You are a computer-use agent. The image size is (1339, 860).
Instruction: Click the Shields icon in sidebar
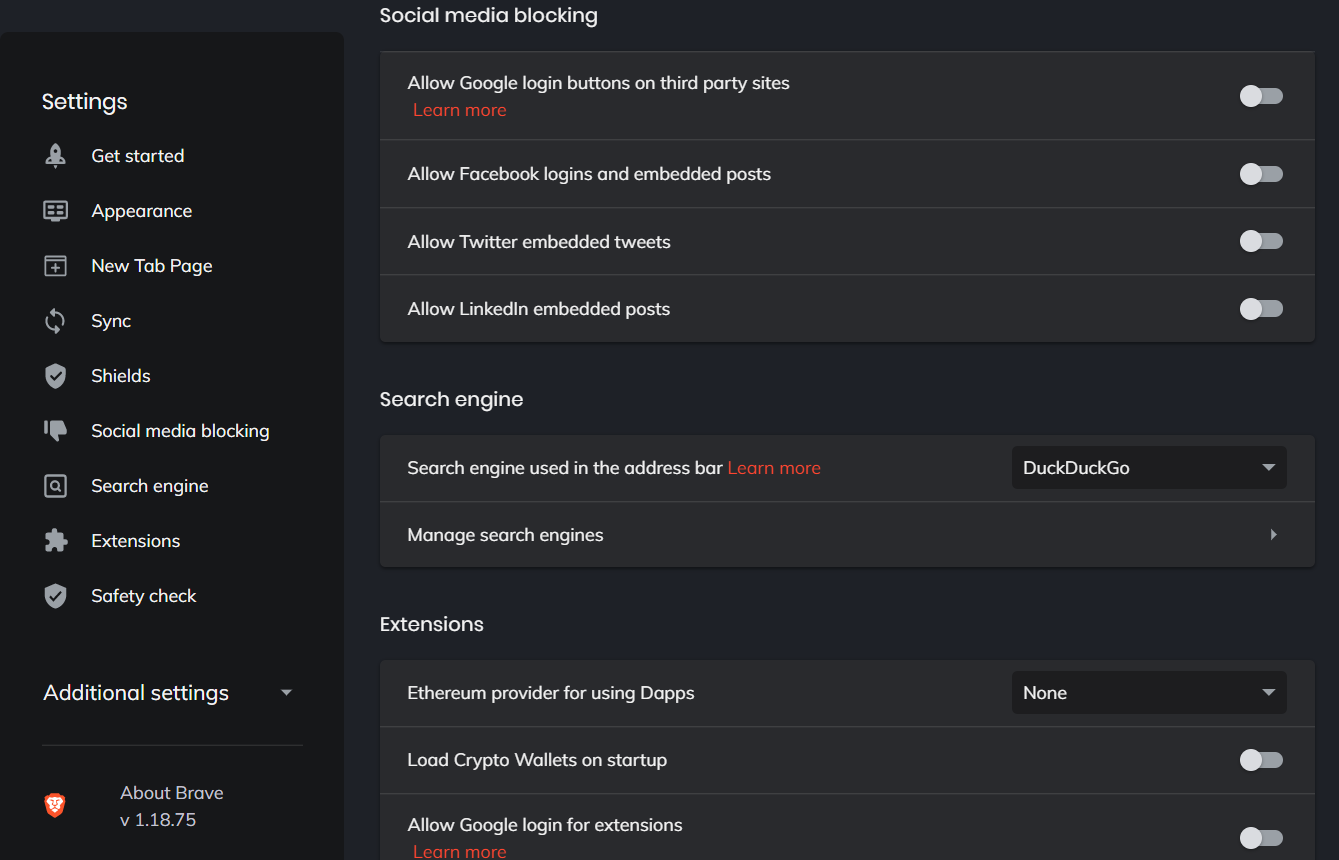click(x=56, y=376)
